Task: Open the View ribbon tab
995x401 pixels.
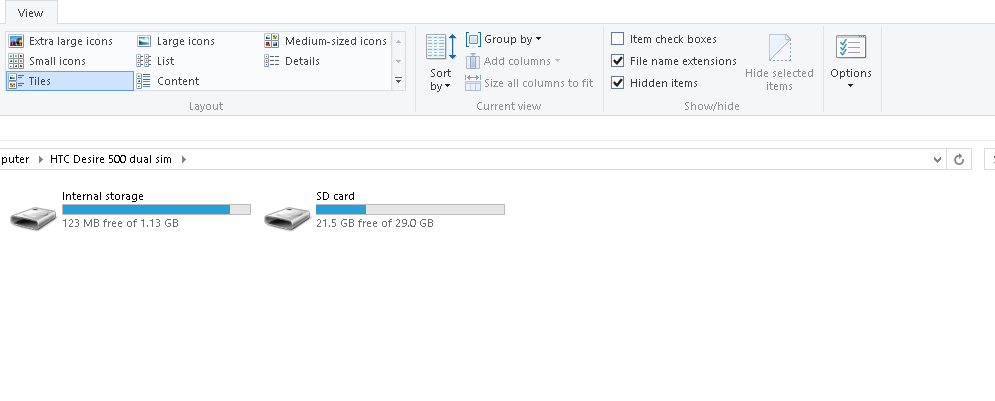Action: 30,13
